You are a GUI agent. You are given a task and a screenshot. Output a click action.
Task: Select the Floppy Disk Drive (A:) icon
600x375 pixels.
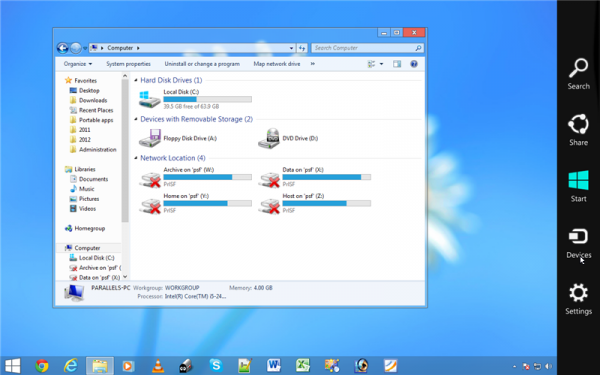tap(150, 139)
